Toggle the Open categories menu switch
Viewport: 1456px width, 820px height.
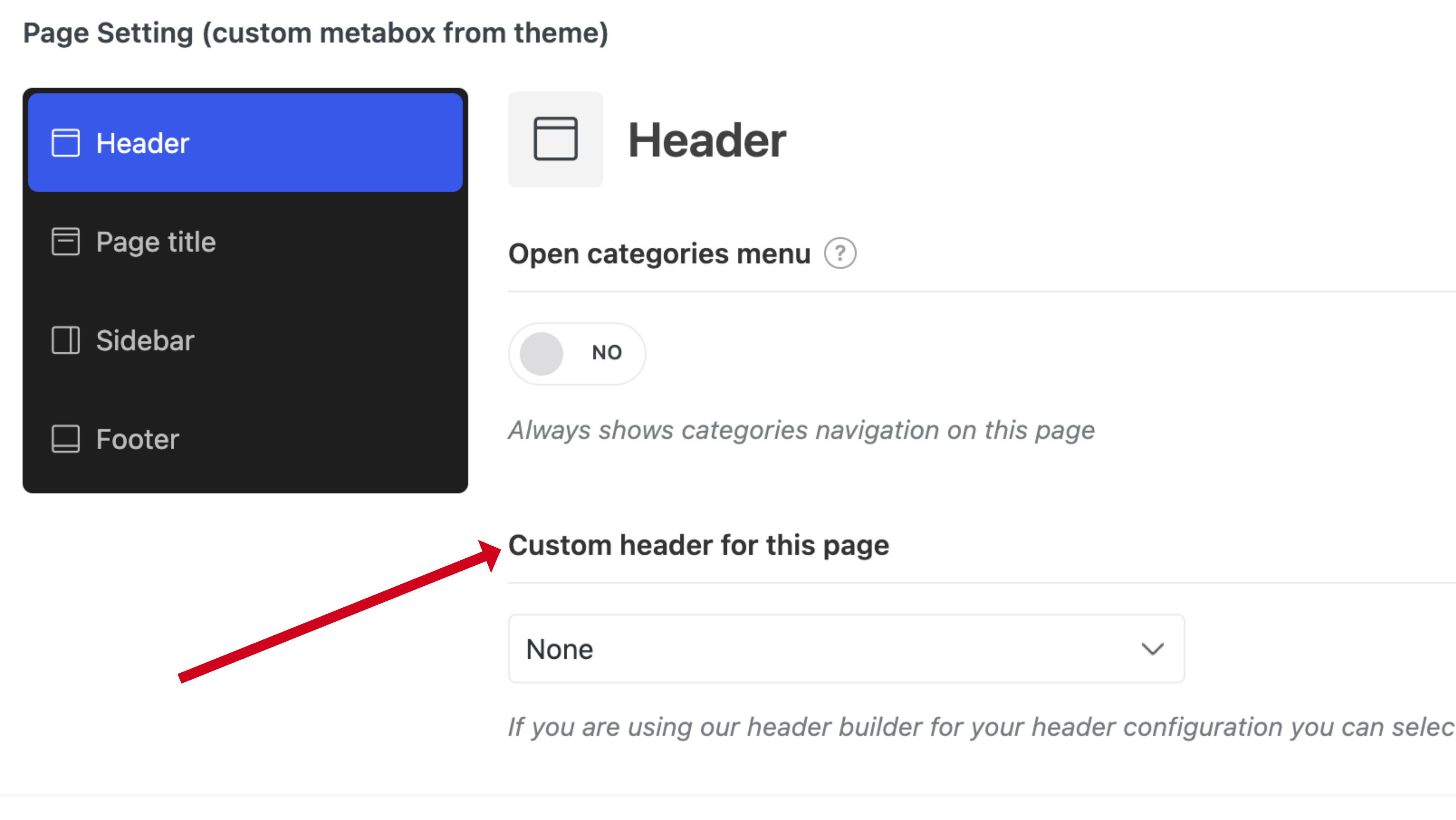click(577, 353)
